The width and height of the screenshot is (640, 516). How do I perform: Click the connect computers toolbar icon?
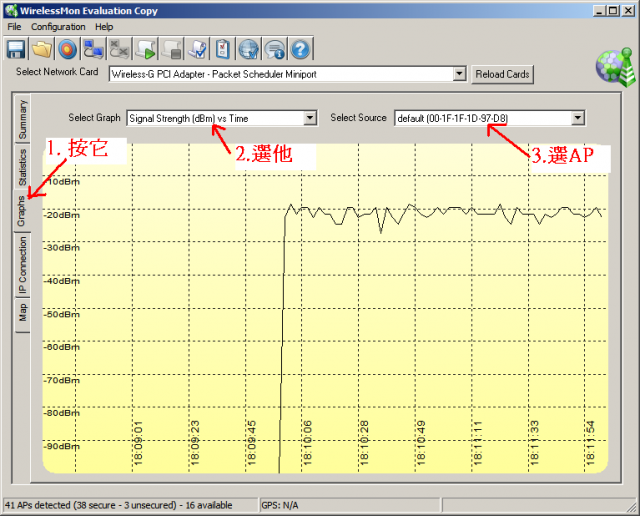(93, 49)
